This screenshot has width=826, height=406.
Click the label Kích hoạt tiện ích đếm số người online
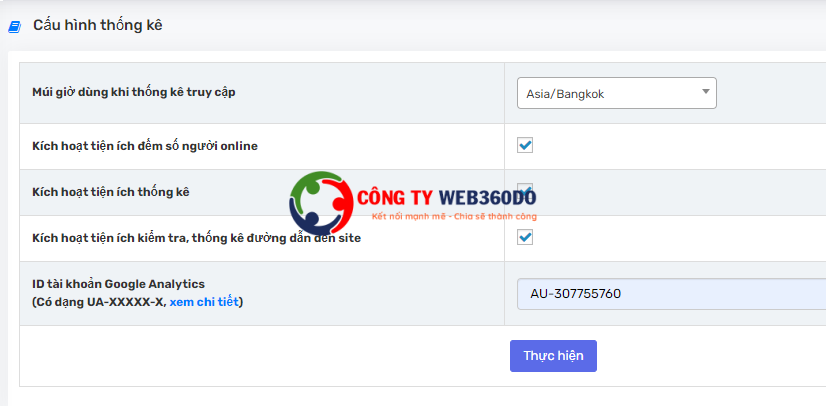click(x=145, y=146)
